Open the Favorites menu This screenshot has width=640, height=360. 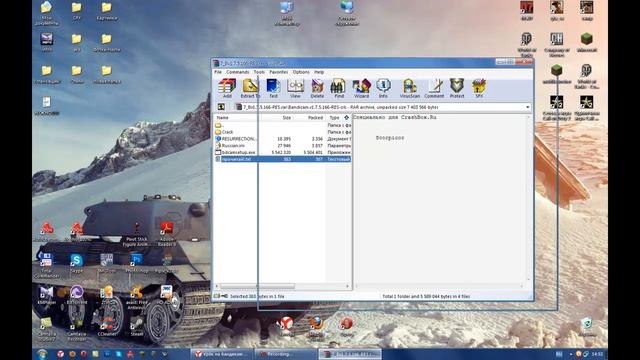click(279, 72)
